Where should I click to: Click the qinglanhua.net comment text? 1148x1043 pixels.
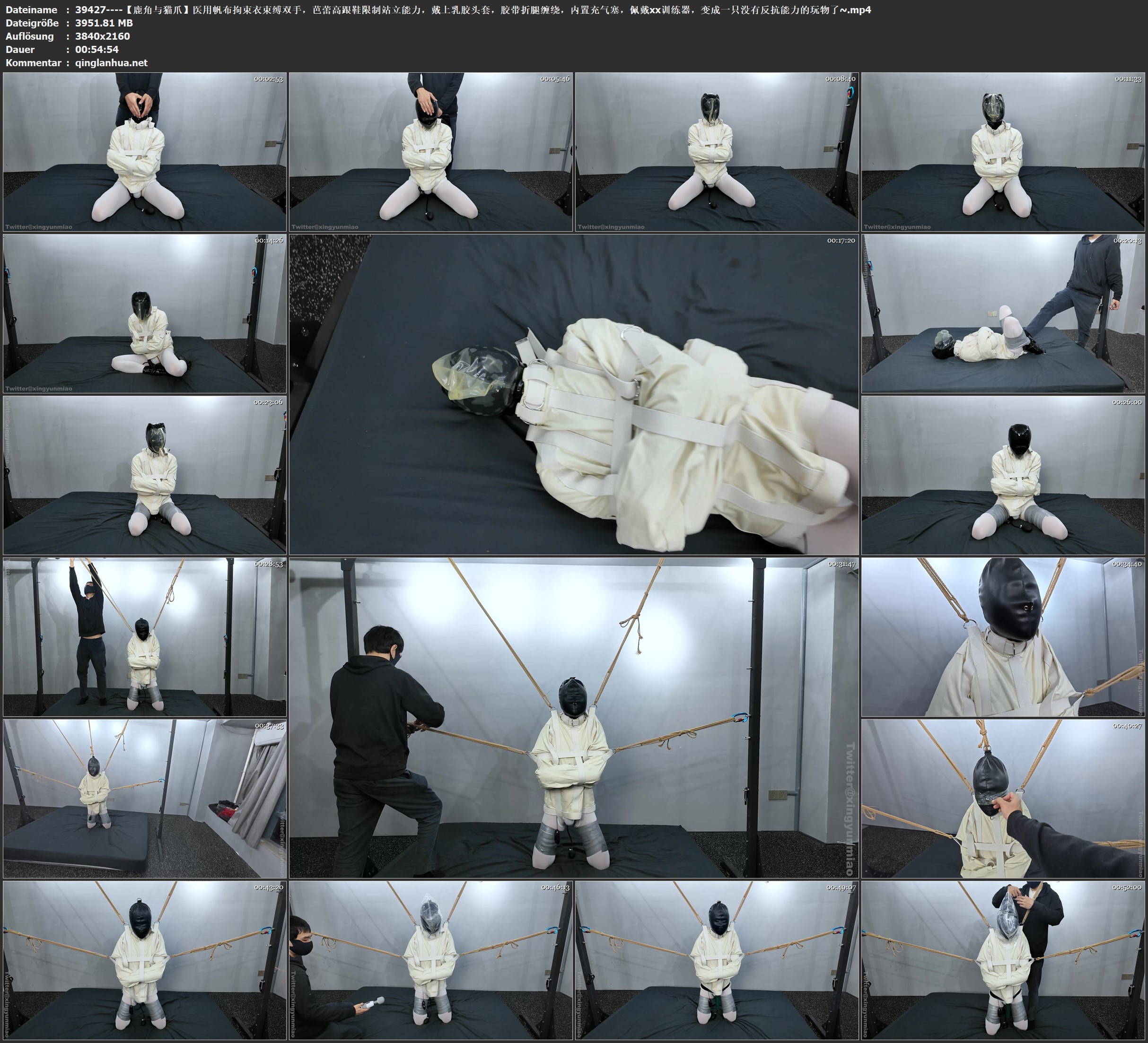coord(111,62)
